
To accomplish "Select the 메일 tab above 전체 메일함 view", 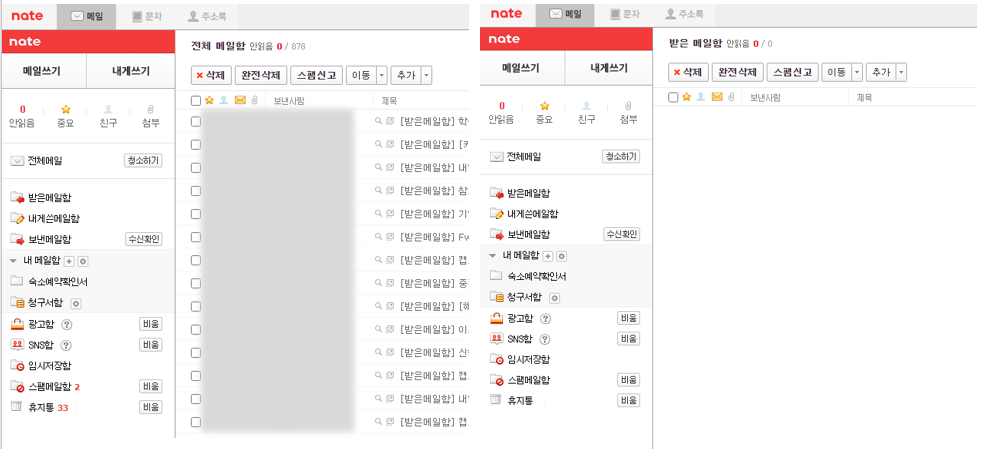I will [x=87, y=16].
